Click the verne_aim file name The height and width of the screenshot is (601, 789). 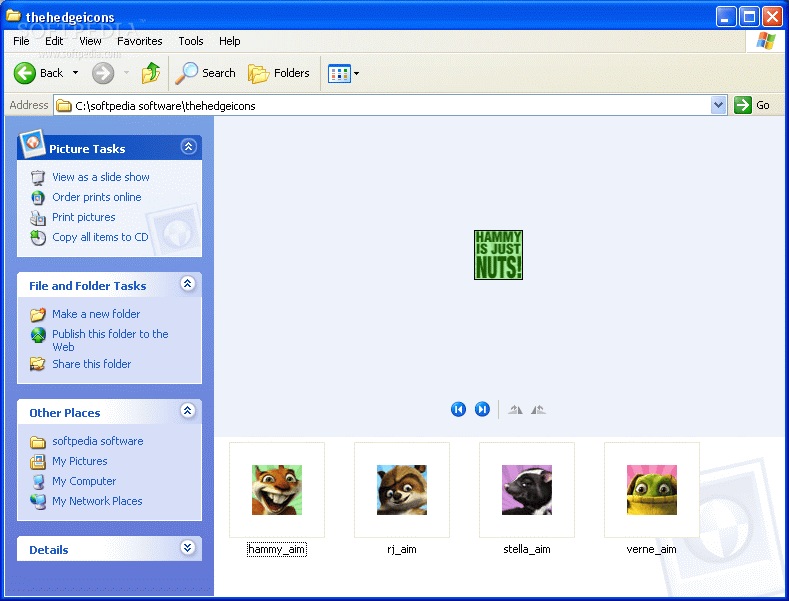[652, 549]
